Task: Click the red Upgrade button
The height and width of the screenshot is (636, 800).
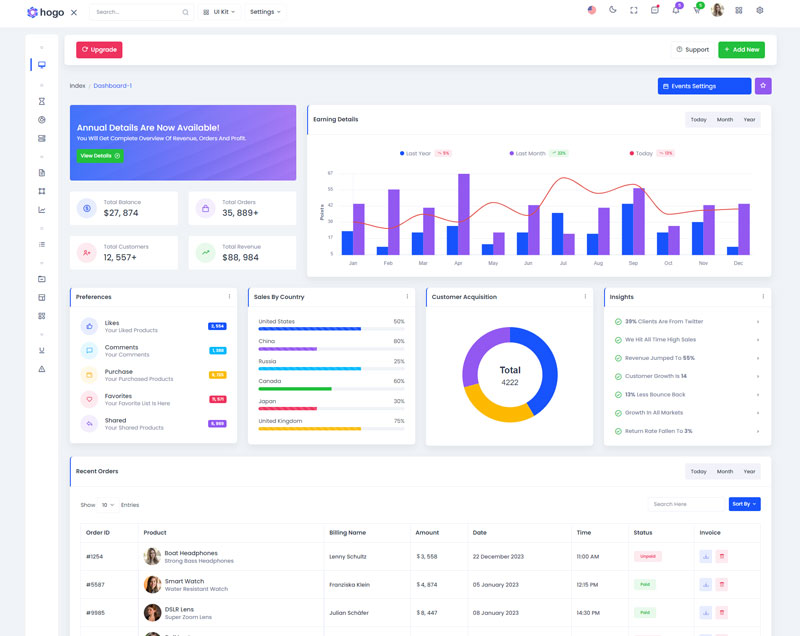Action: click(99, 49)
